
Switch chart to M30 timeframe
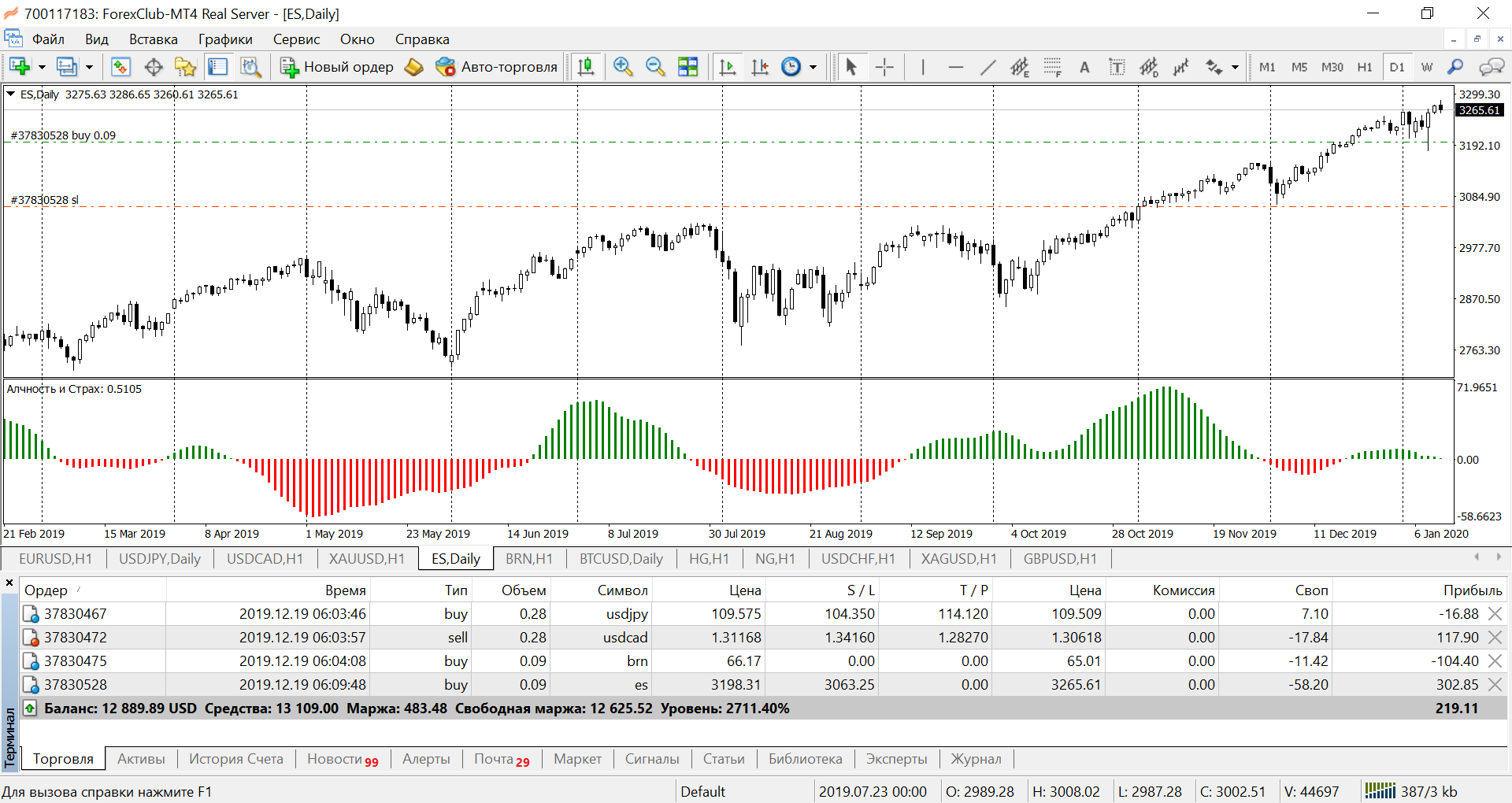click(x=1332, y=67)
